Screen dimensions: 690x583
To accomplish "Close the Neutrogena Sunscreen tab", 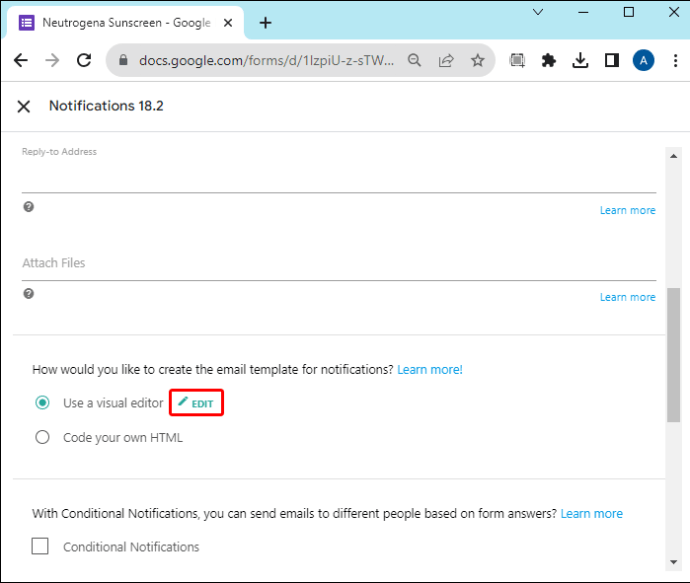I will point(228,22).
